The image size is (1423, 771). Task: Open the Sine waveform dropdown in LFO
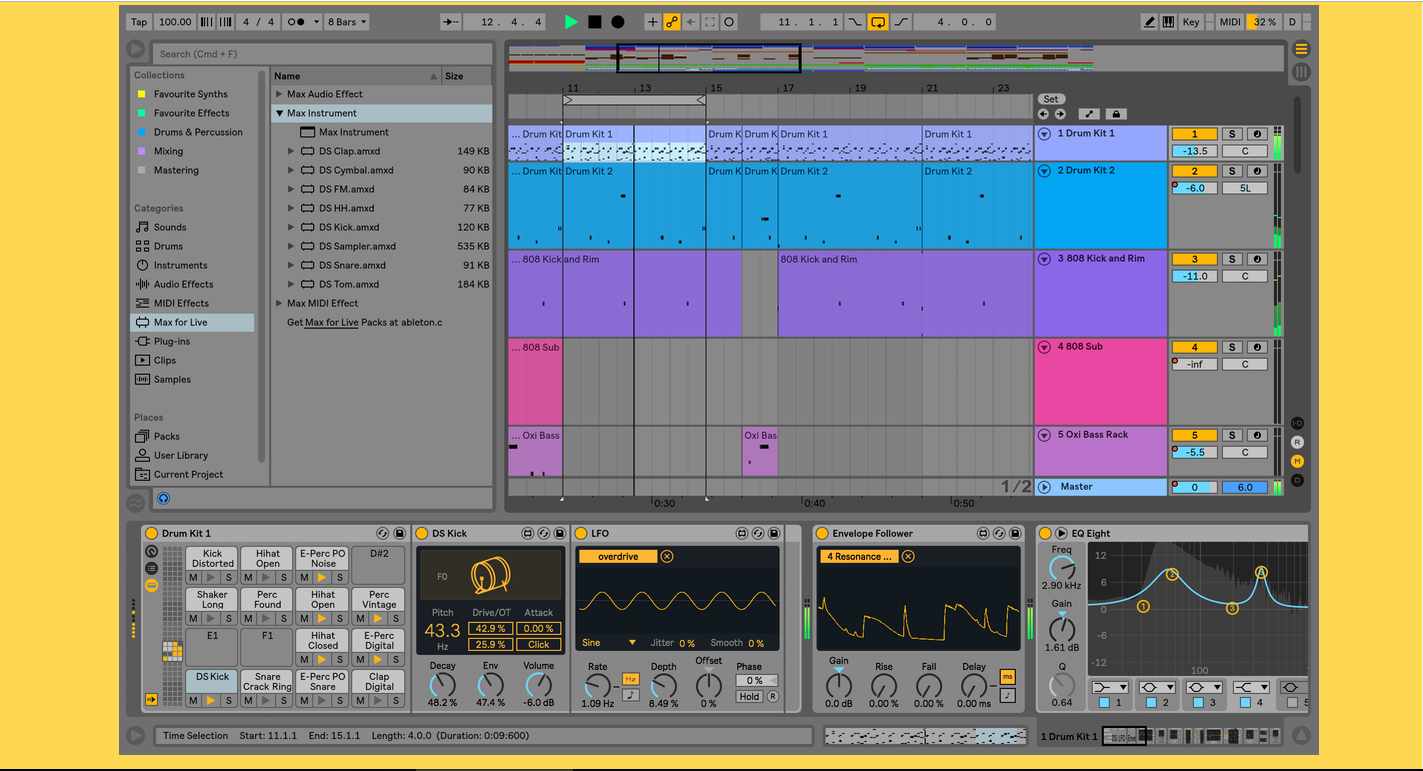point(610,642)
